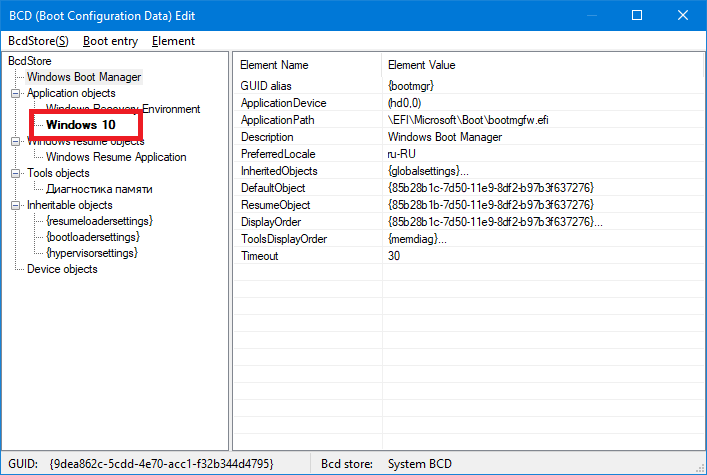Image resolution: width=707 pixels, height=475 pixels.
Task: Click the GUID value in status bar
Action: coord(161,464)
